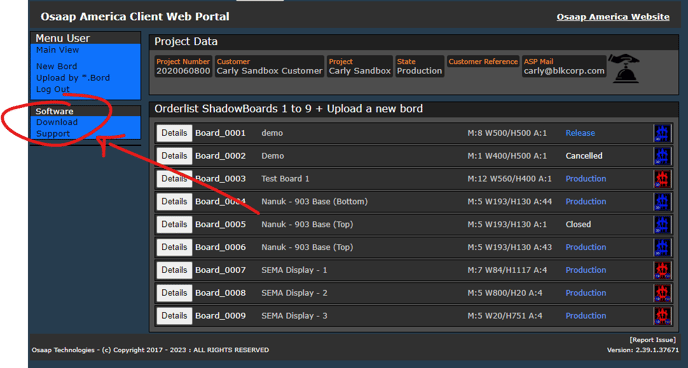Click the red board icon for Board_0007

pos(662,270)
